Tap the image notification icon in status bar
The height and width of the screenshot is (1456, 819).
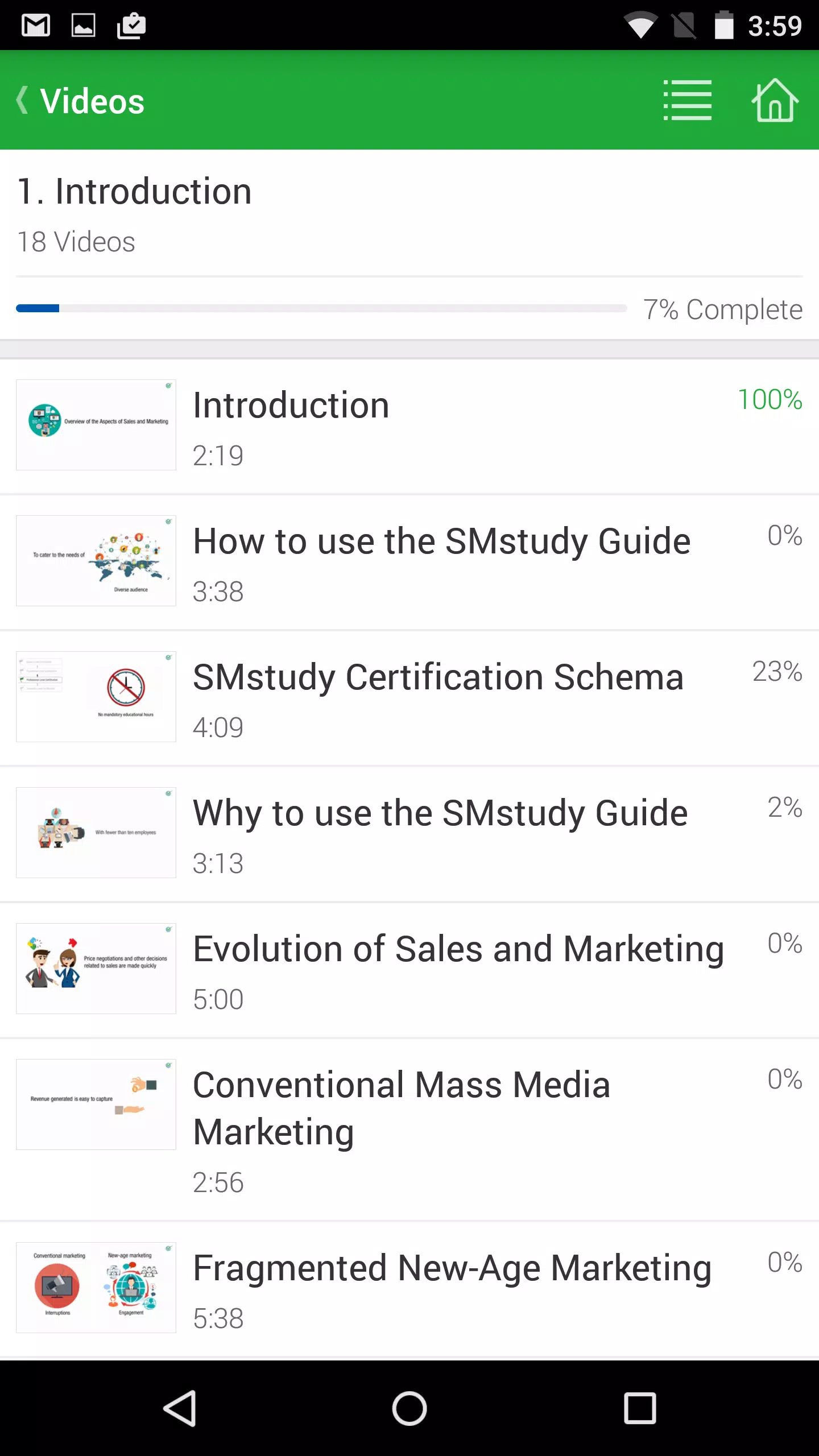(83, 26)
